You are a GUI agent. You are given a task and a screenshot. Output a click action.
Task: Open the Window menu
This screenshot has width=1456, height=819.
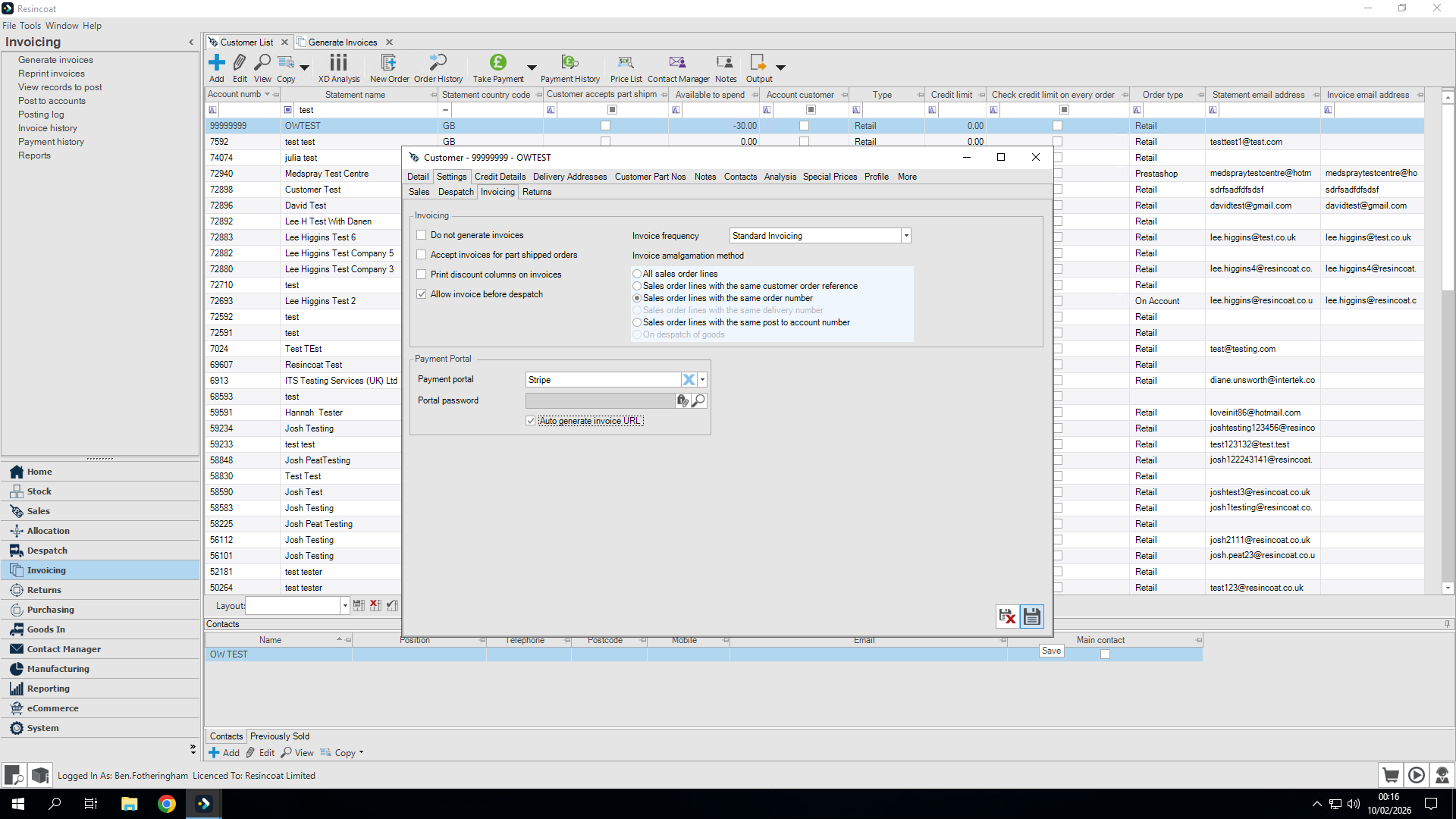[61, 26]
